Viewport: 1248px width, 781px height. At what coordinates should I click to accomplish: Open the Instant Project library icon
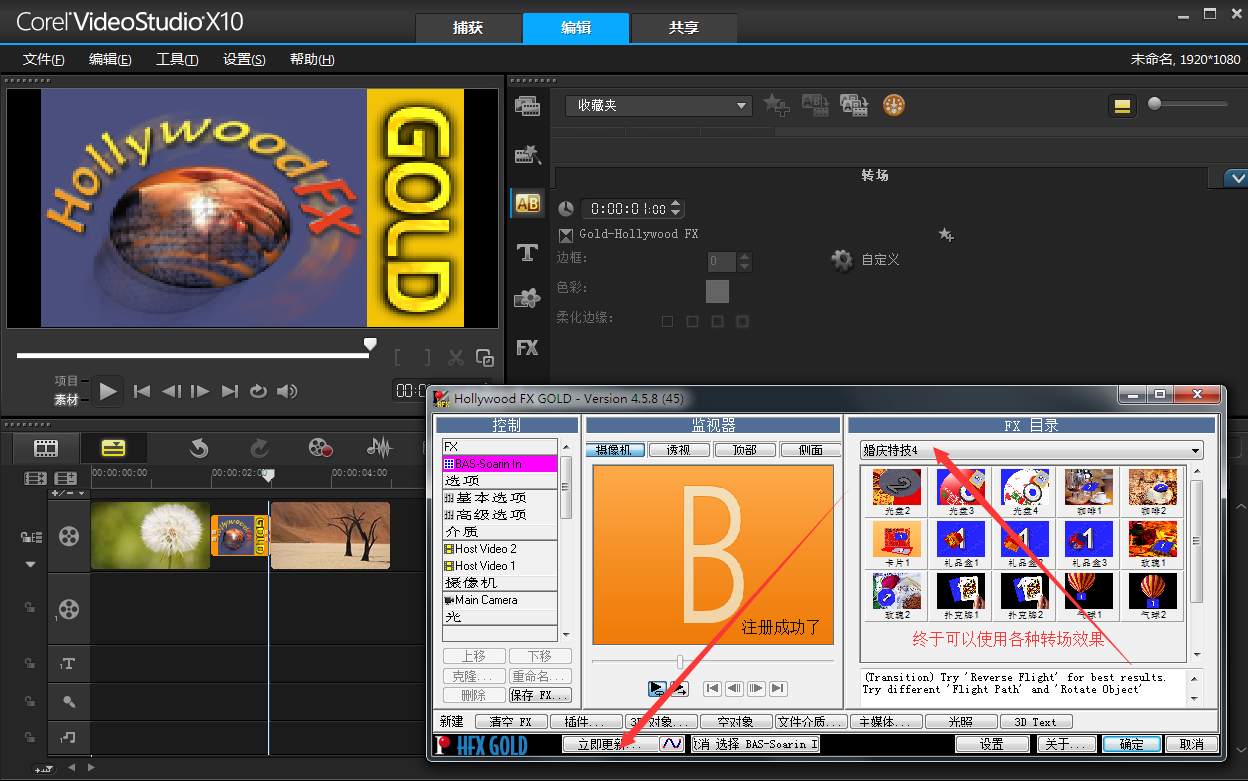[x=527, y=155]
